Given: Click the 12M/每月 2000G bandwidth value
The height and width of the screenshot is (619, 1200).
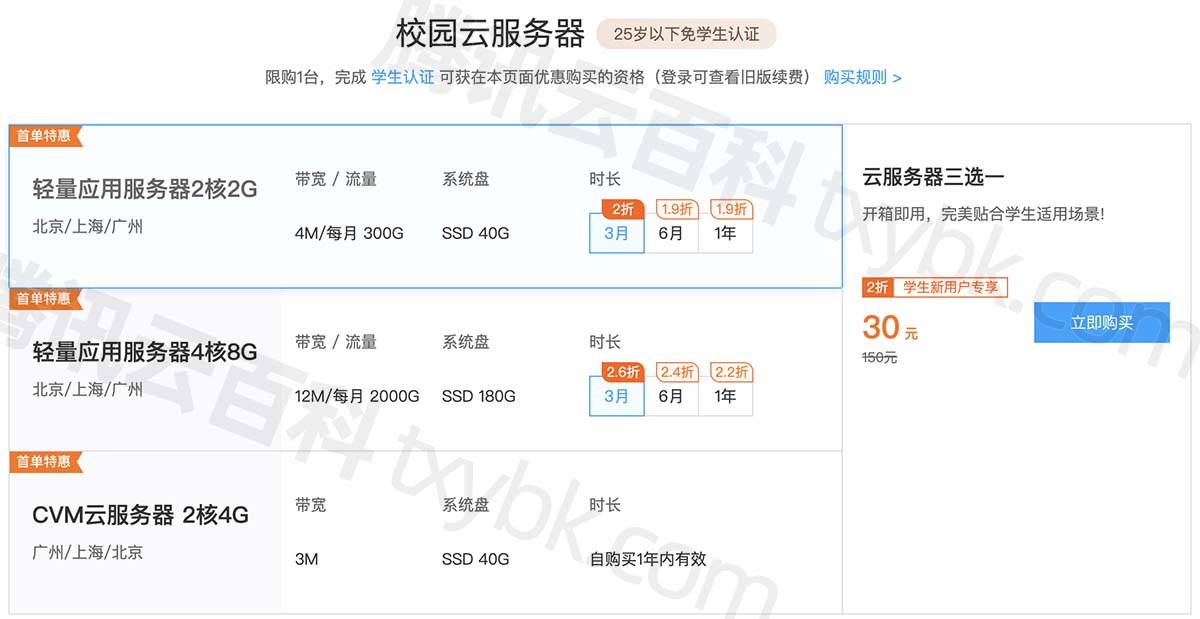Looking at the screenshot, I should click(357, 396).
